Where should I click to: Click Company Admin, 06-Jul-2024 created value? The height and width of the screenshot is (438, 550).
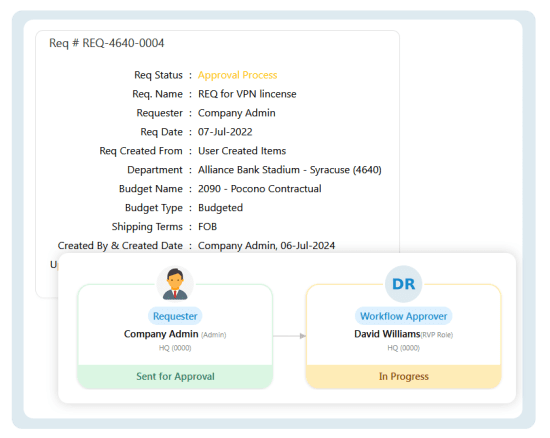coord(267,245)
